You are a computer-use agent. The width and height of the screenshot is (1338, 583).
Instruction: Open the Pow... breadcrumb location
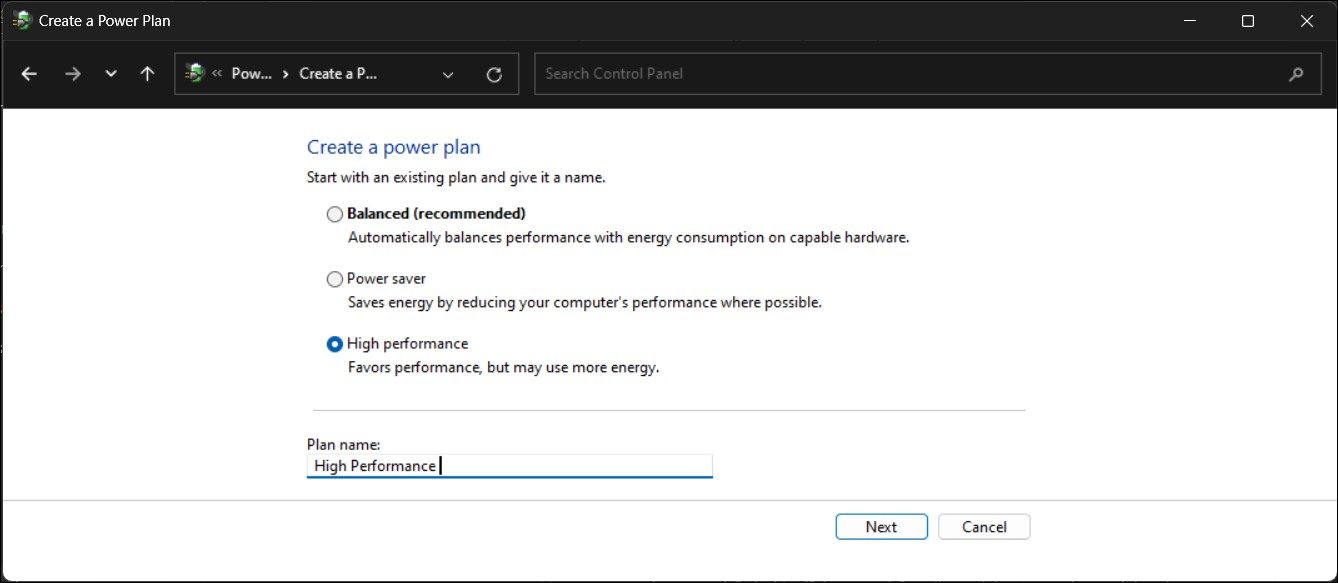pos(251,73)
